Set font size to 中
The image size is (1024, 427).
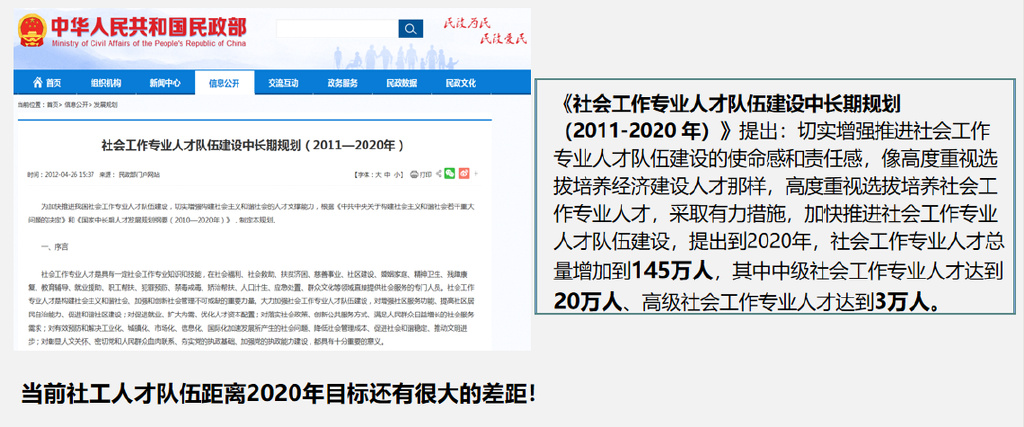tap(387, 174)
